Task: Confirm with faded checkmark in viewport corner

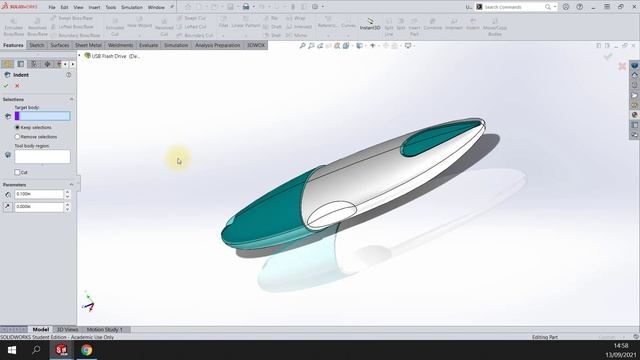Action: [x=608, y=57]
